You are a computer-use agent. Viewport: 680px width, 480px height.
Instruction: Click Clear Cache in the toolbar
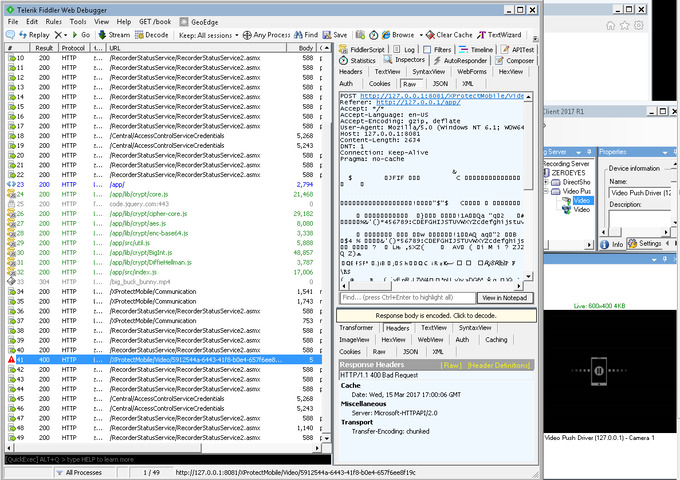pyautogui.click(x=449, y=34)
